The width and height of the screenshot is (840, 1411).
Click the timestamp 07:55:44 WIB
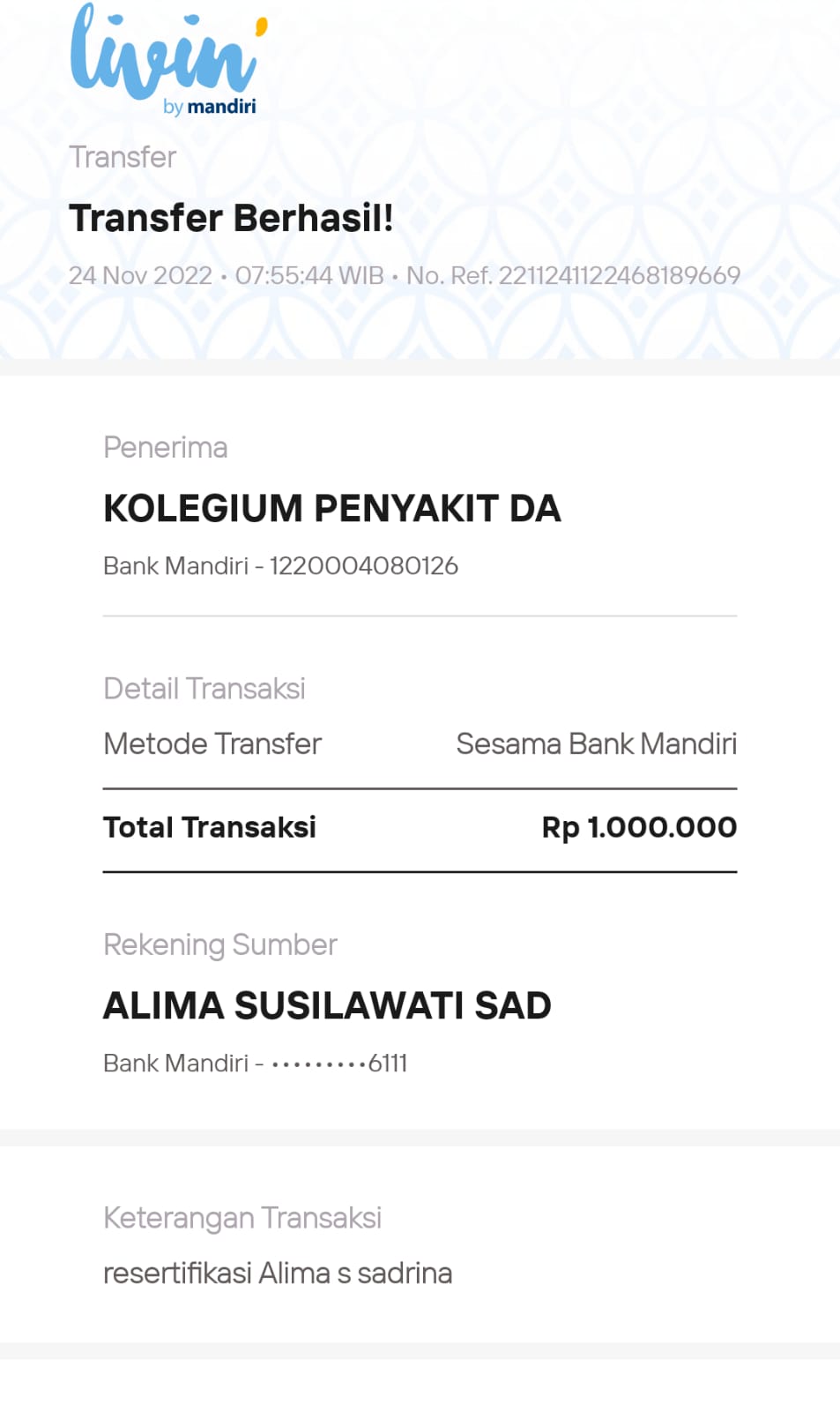(309, 276)
